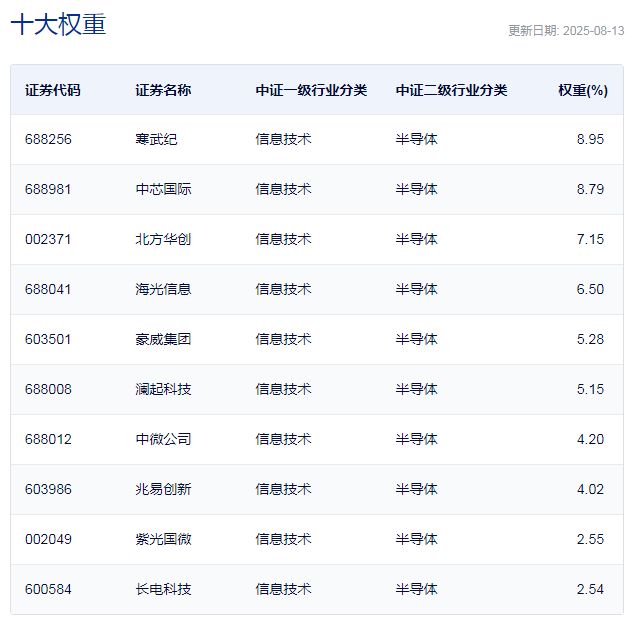The width and height of the screenshot is (632, 620).
Task: Click stock code 603986
Action: point(48,489)
